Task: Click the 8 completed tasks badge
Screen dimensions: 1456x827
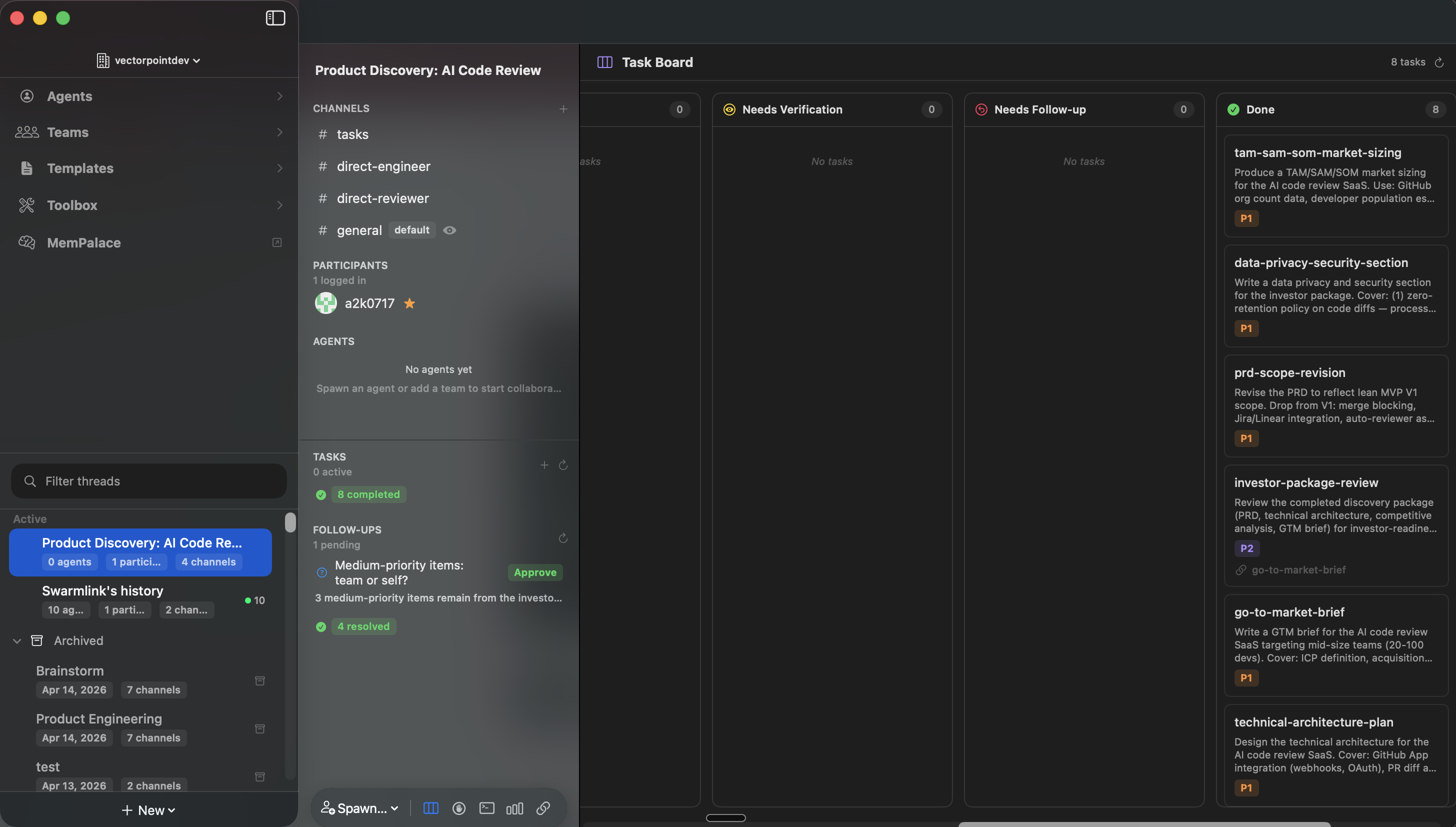Action: coord(368,494)
